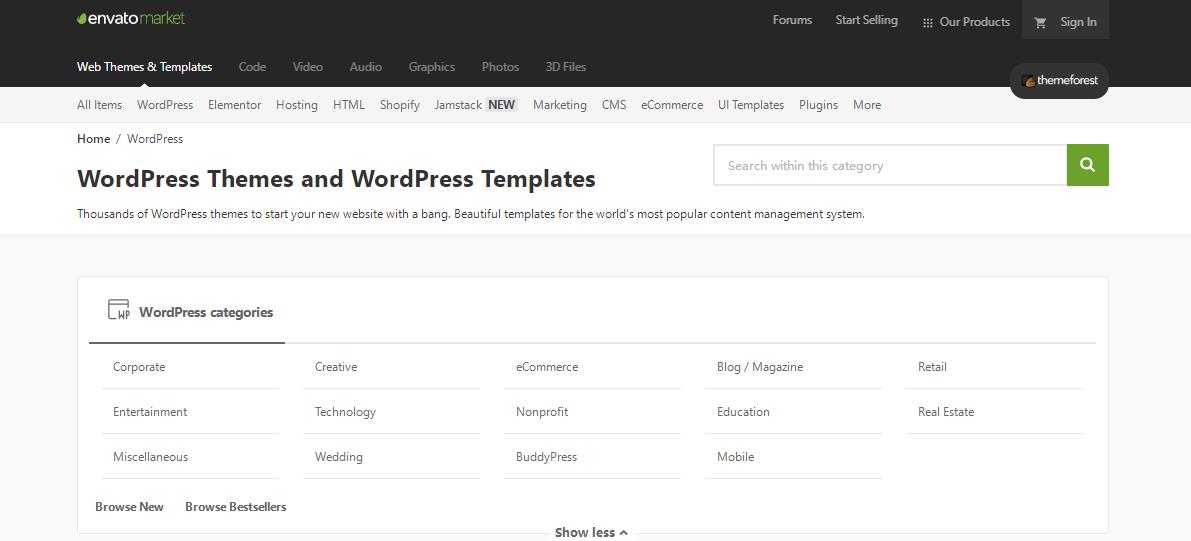Open the Corporate category

[x=139, y=367]
